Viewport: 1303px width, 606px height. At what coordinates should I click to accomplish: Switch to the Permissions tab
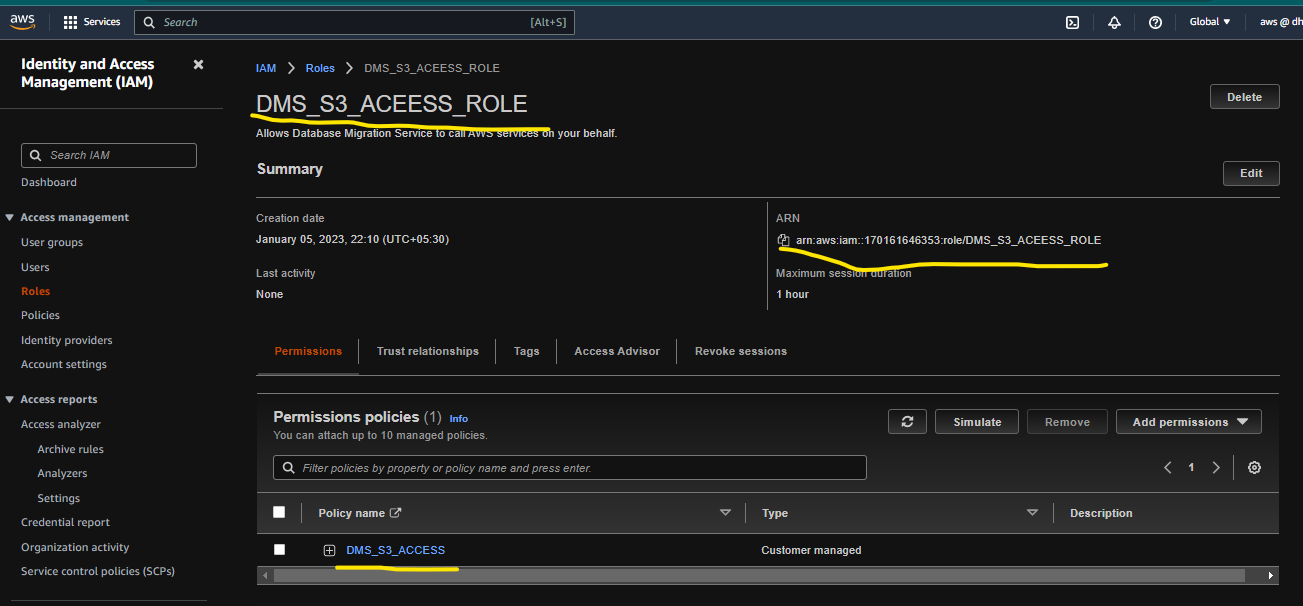pyautogui.click(x=308, y=351)
